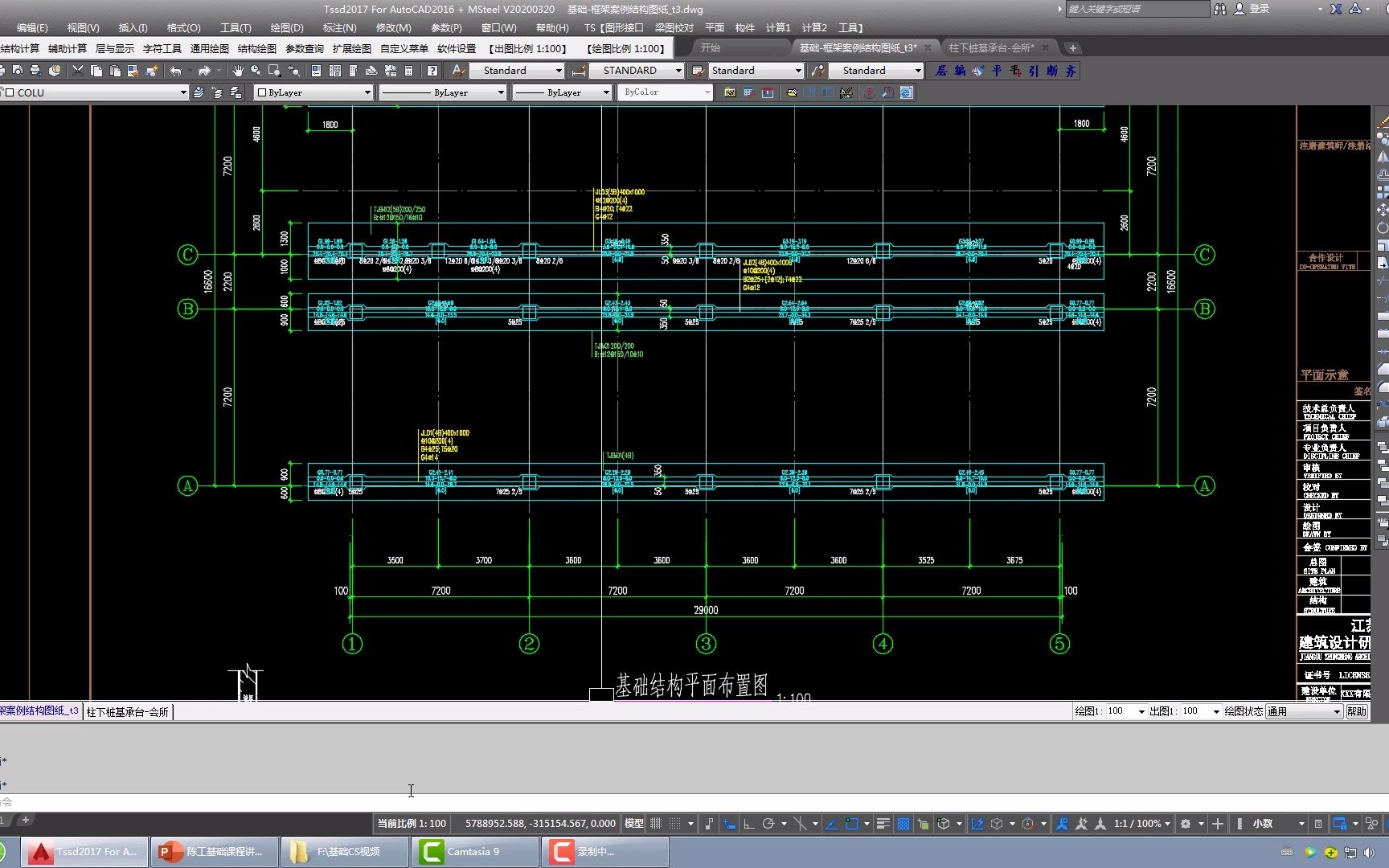Click the new drawing tab plus button

click(x=1072, y=48)
